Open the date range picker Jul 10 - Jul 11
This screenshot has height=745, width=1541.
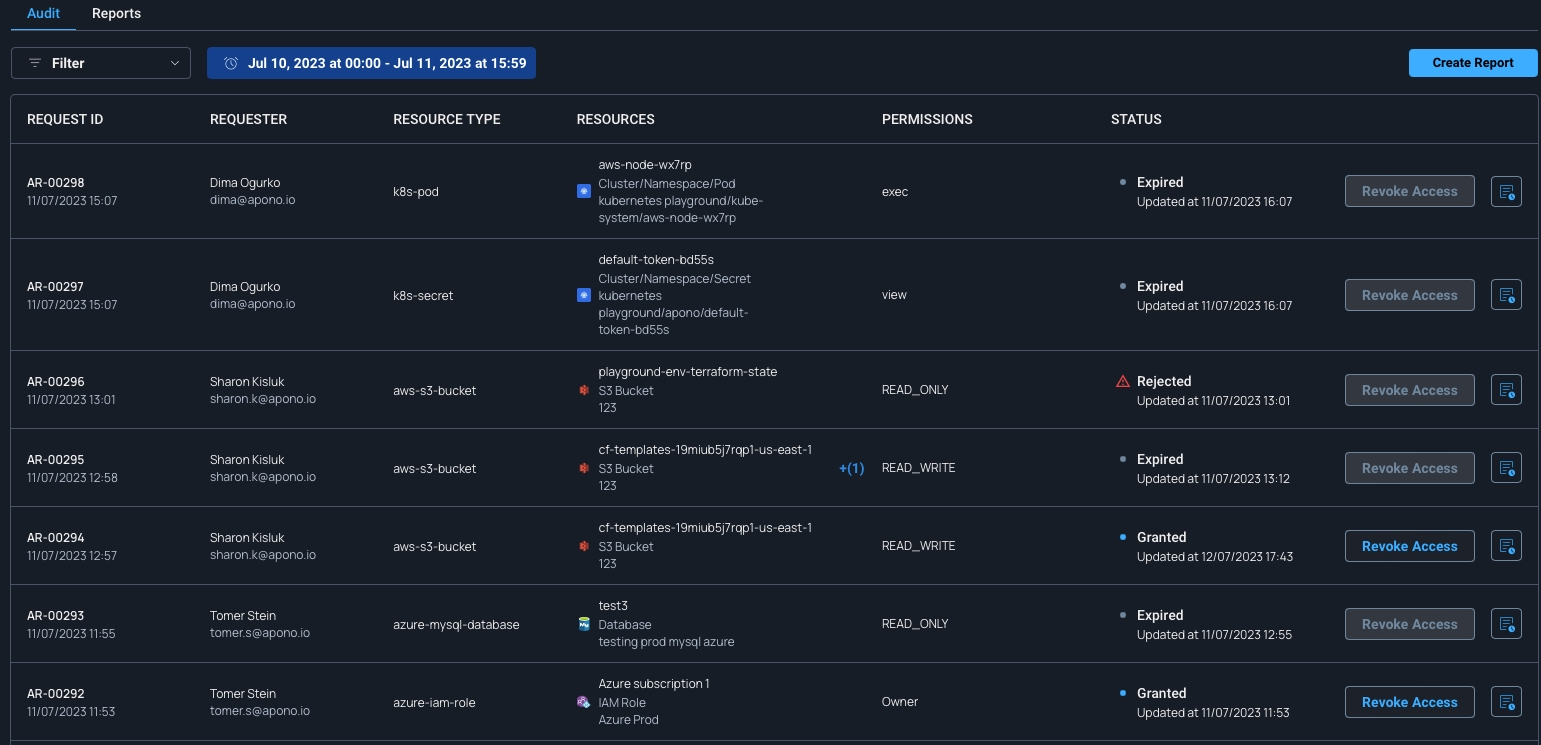(371, 63)
